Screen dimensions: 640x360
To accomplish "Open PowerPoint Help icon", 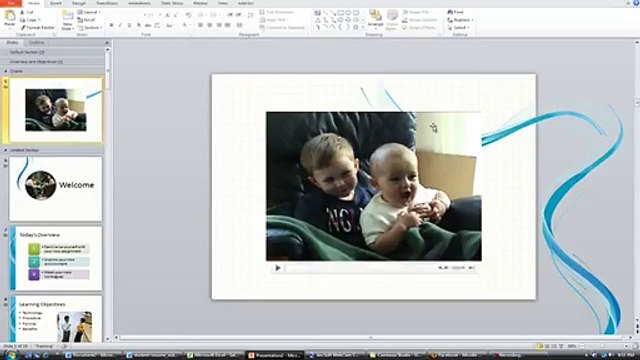I will 636,3.
